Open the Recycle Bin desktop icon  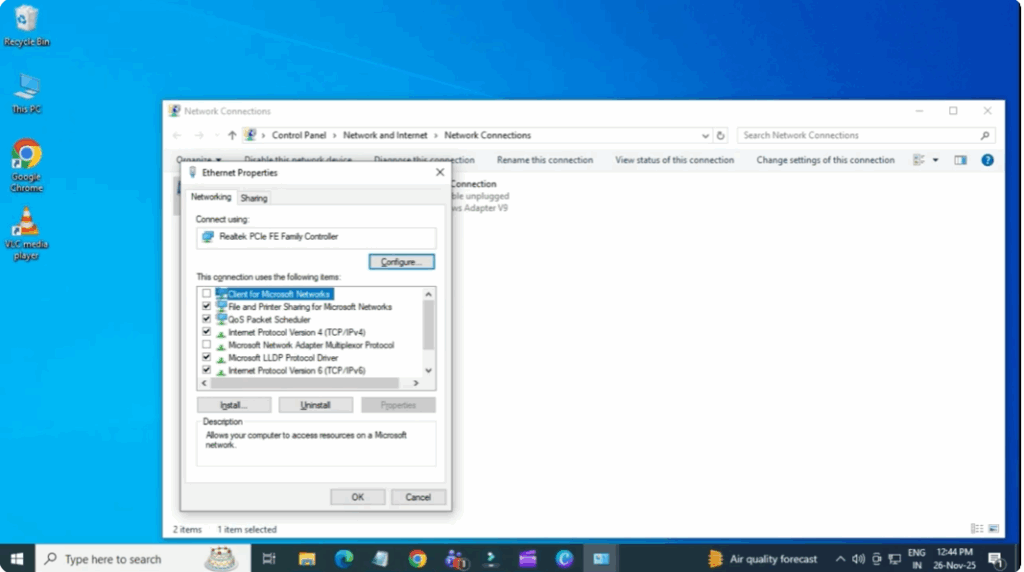[x=26, y=26]
